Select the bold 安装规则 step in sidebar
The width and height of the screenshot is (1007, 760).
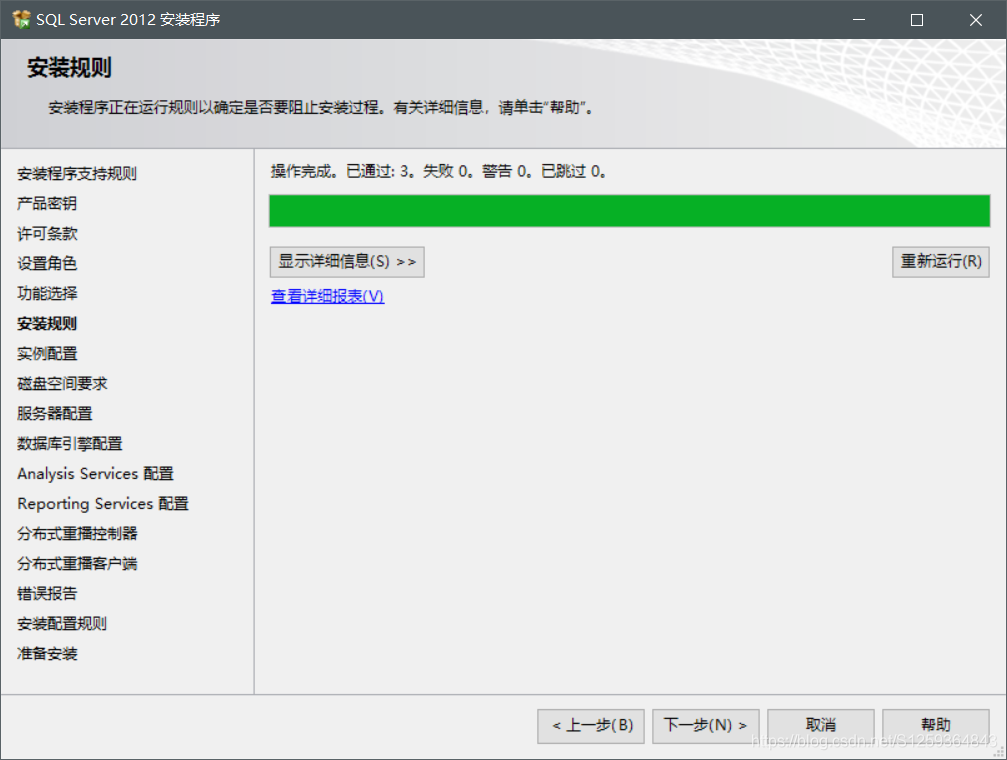pyautogui.click(x=47, y=324)
